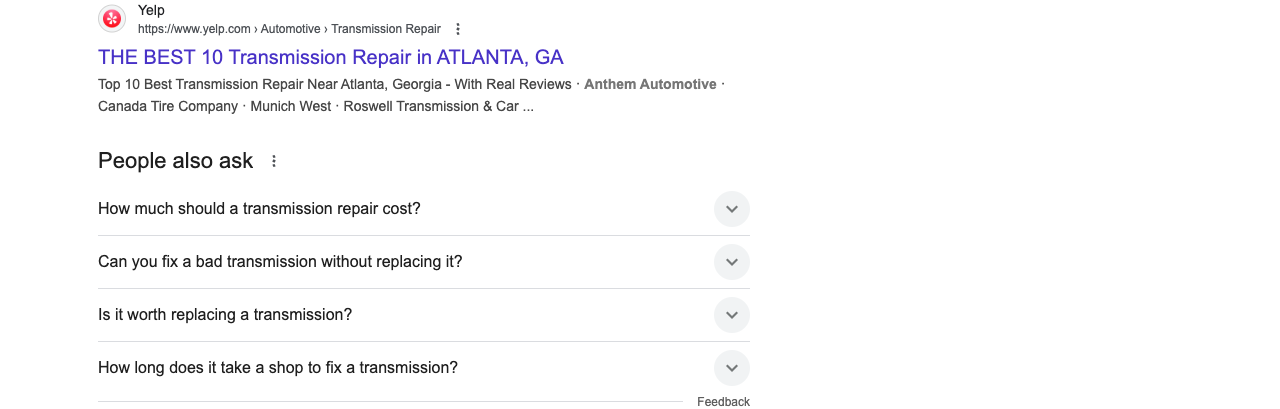Viewport: 1280px width, 409px height.
Task: Expand chevron for how long shop takes question
Action: pos(732,368)
